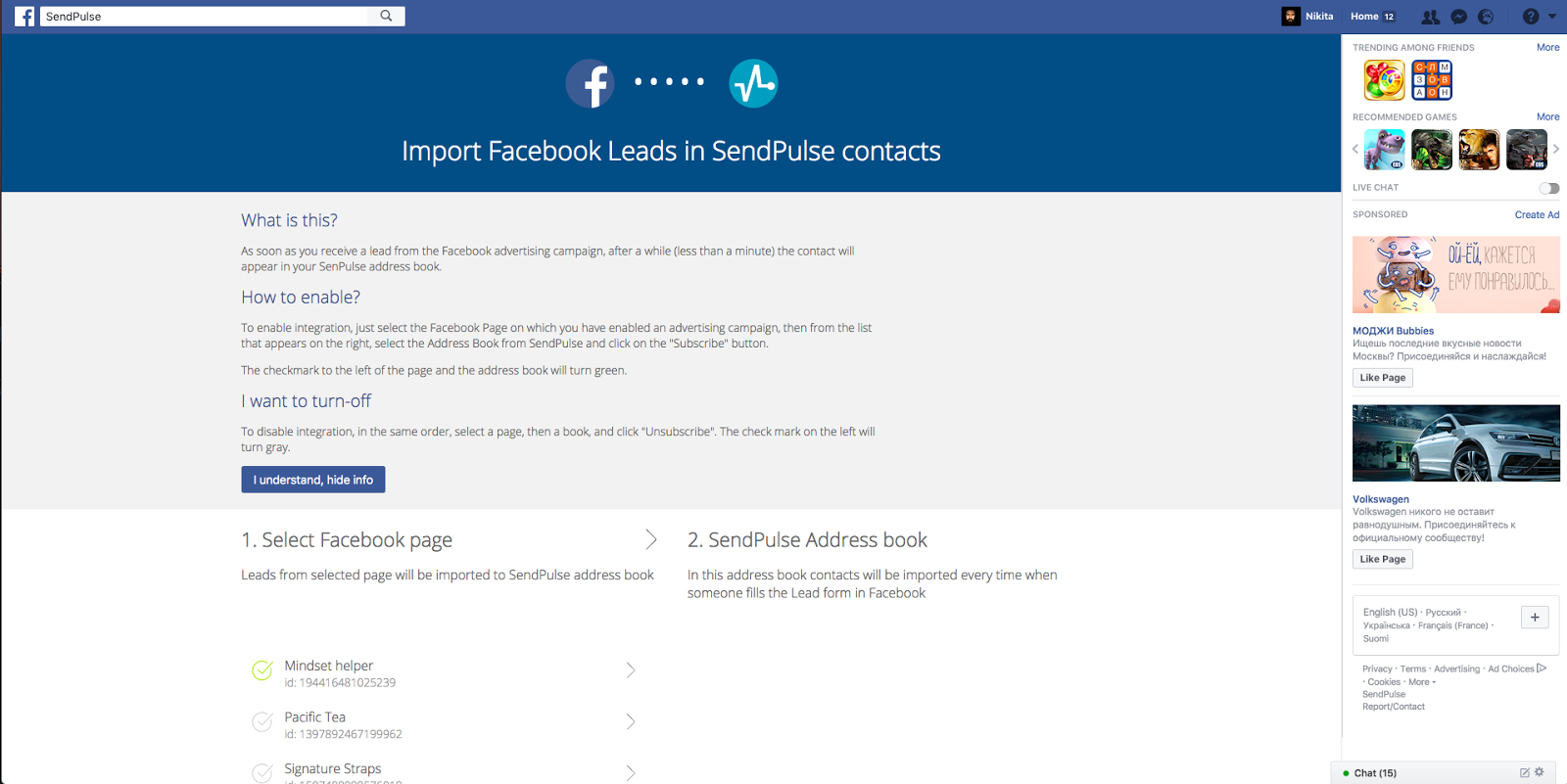This screenshot has height=784, width=1567.
Task: Click the SendPulse search input field
Action: pos(206,17)
